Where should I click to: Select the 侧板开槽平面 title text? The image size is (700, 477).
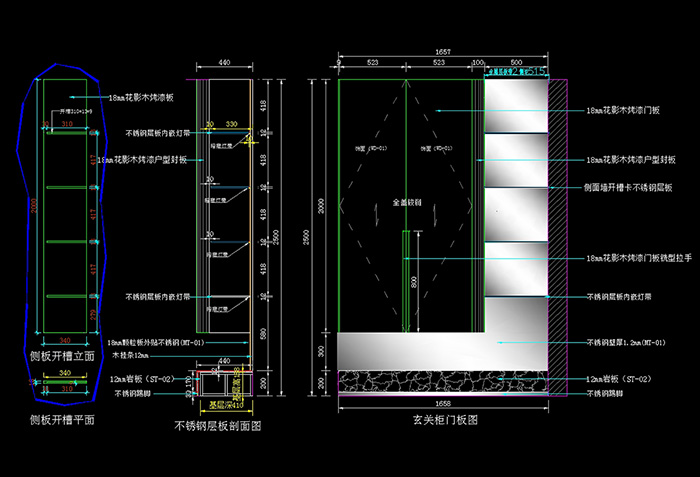coord(62,420)
